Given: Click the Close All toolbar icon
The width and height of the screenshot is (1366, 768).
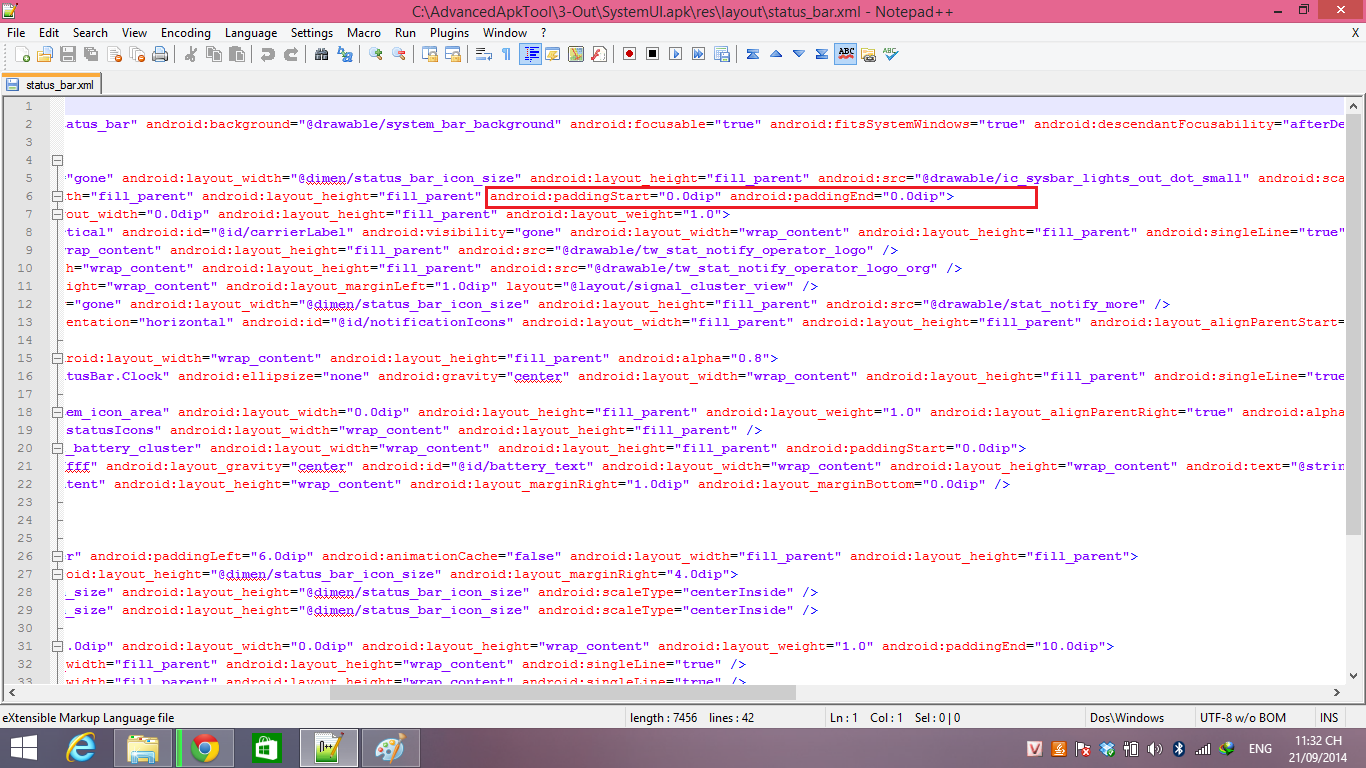Looking at the screenshot, I should point(137,54).
